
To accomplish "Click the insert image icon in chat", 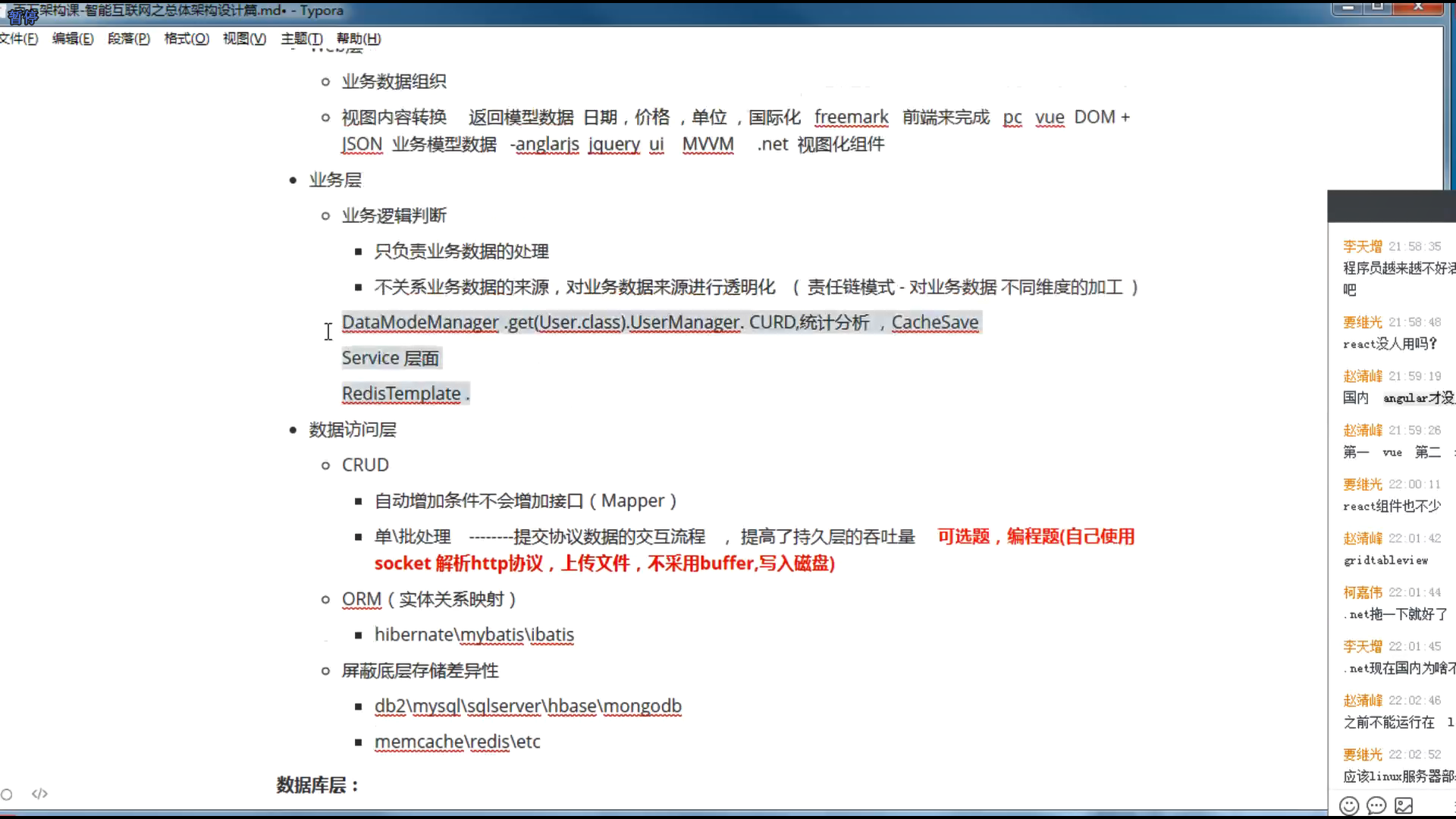I will [x=1404, y=805].
